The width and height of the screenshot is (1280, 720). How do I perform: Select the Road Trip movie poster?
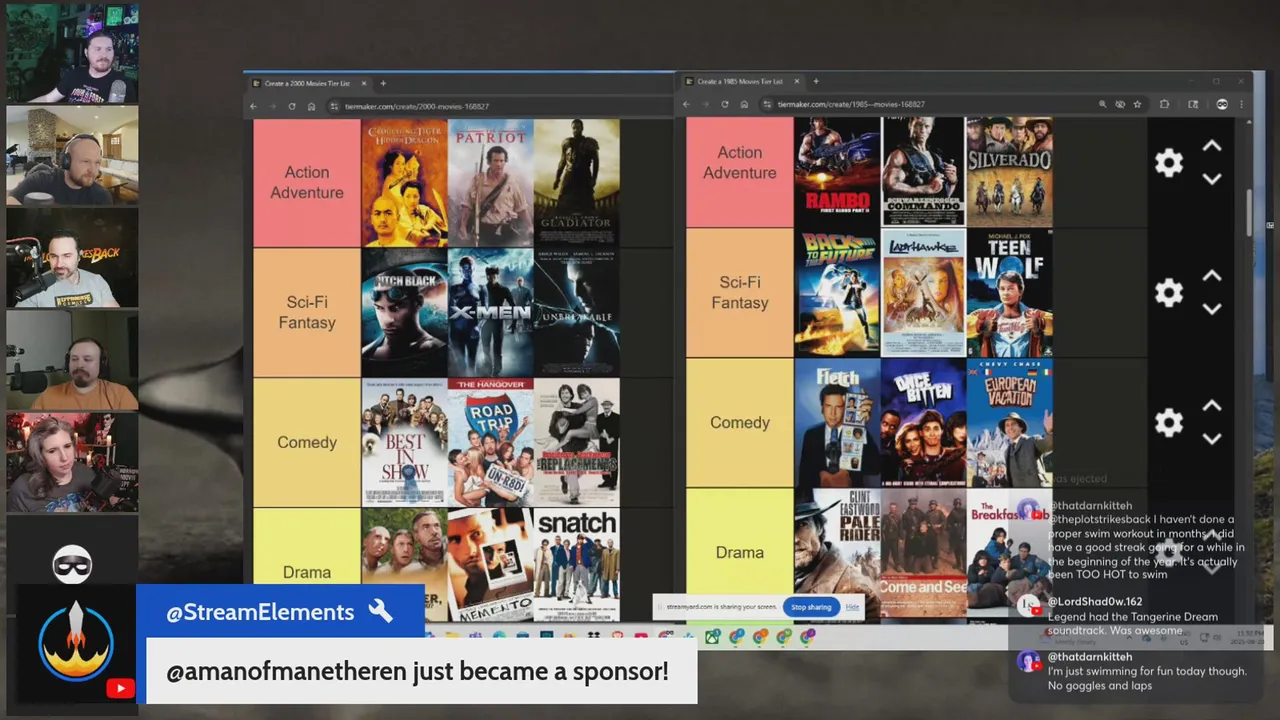pyautogui.click(x=490, y=442)
